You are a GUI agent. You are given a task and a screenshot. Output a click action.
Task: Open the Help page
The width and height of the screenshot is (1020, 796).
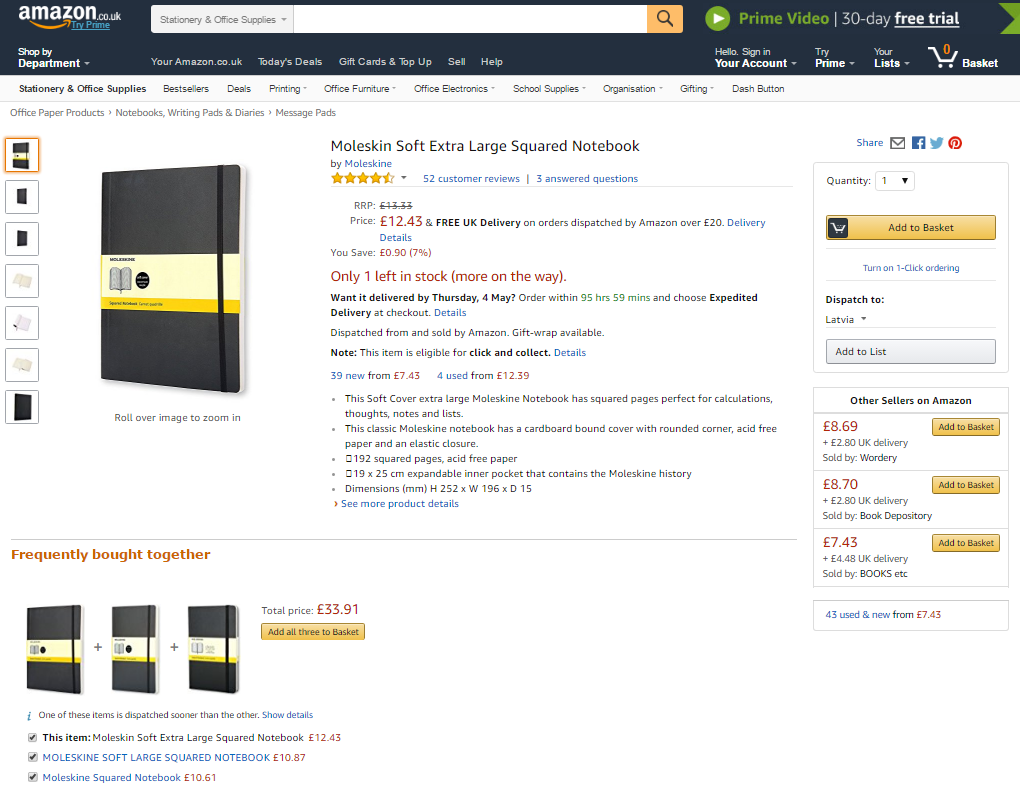(x=492, y=62)
